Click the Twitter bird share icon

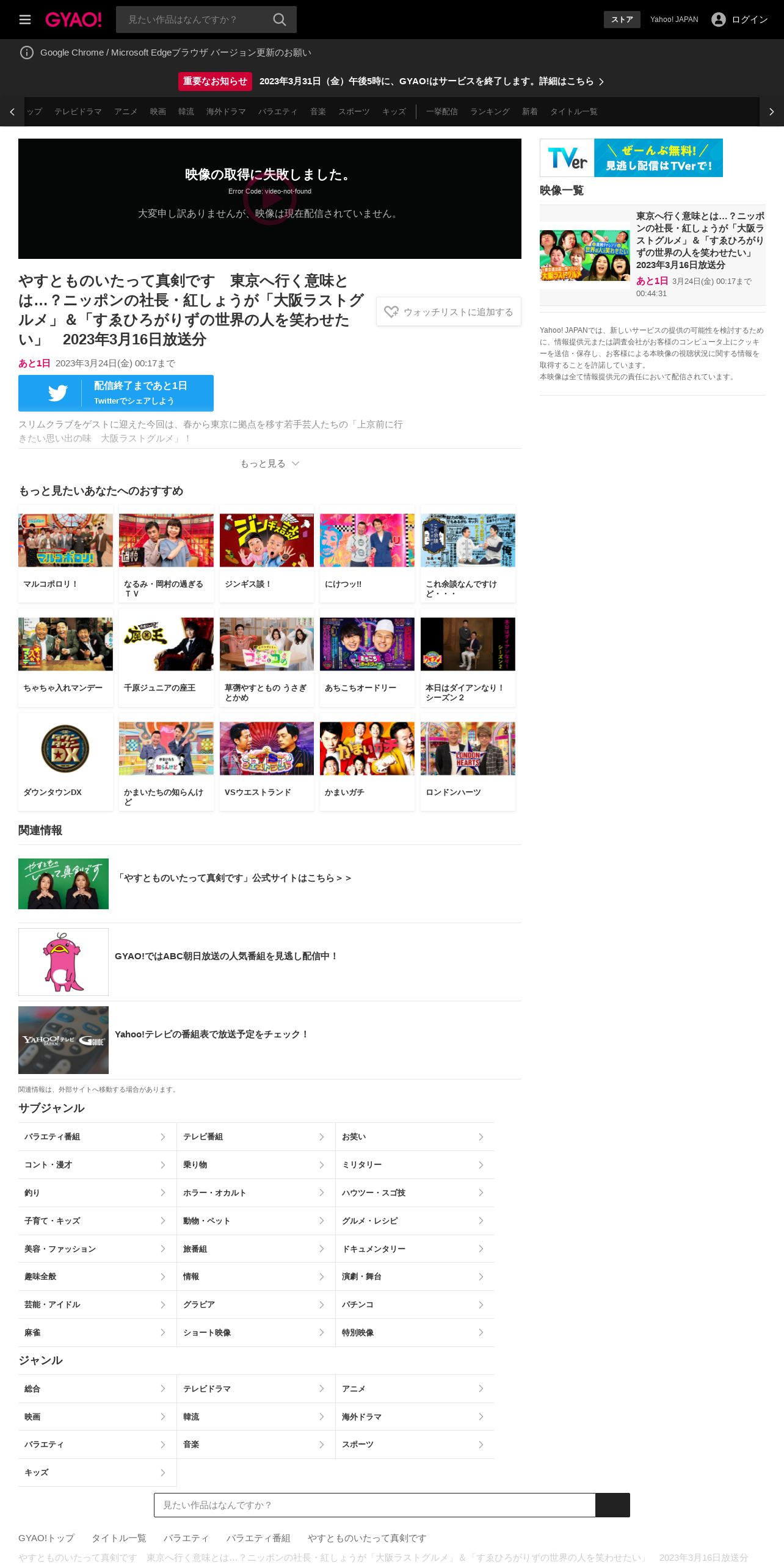pyautogui.click(x=58, y=393)
